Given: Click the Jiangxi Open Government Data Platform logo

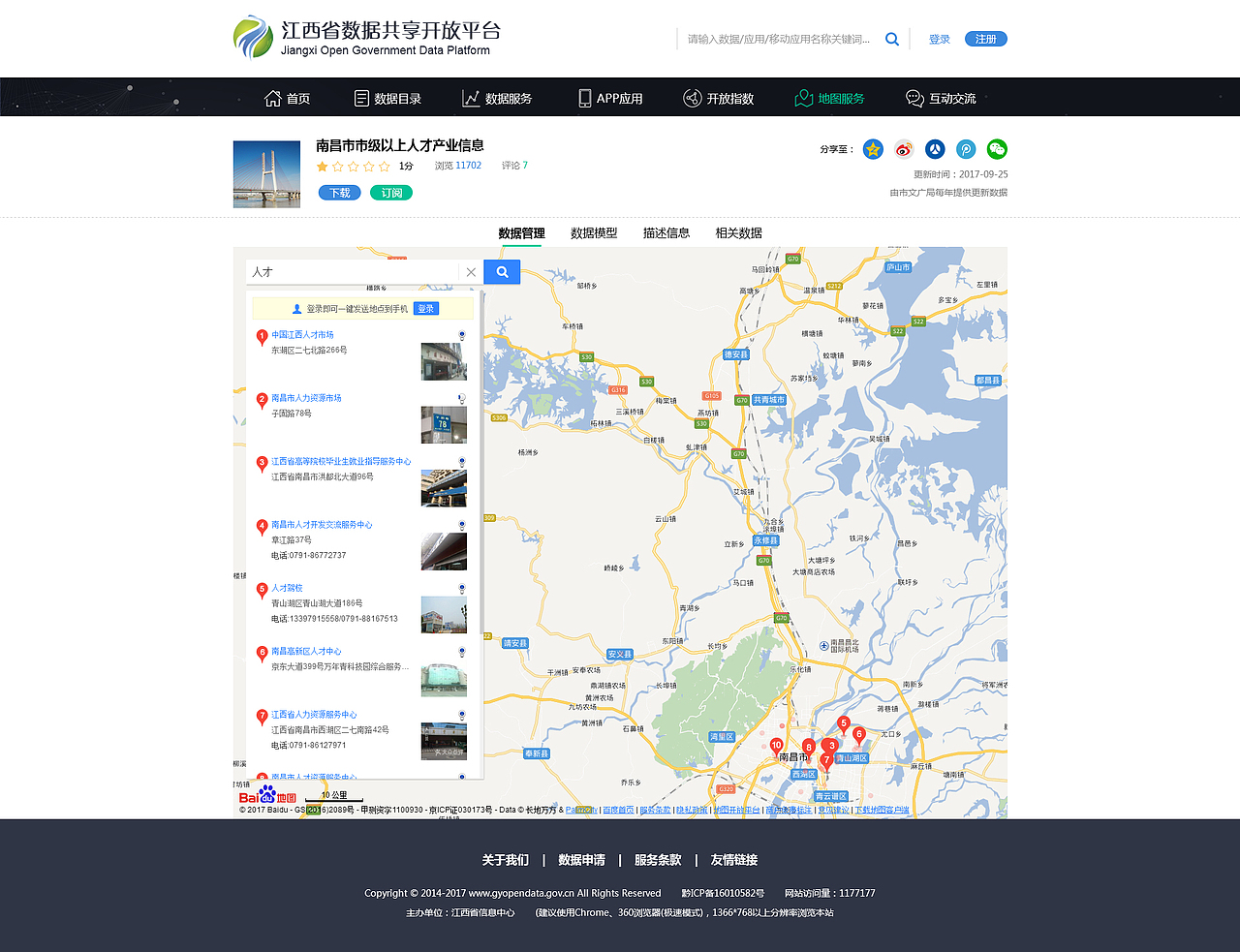Looking at the screenshot, I should [x=367, y=38].
